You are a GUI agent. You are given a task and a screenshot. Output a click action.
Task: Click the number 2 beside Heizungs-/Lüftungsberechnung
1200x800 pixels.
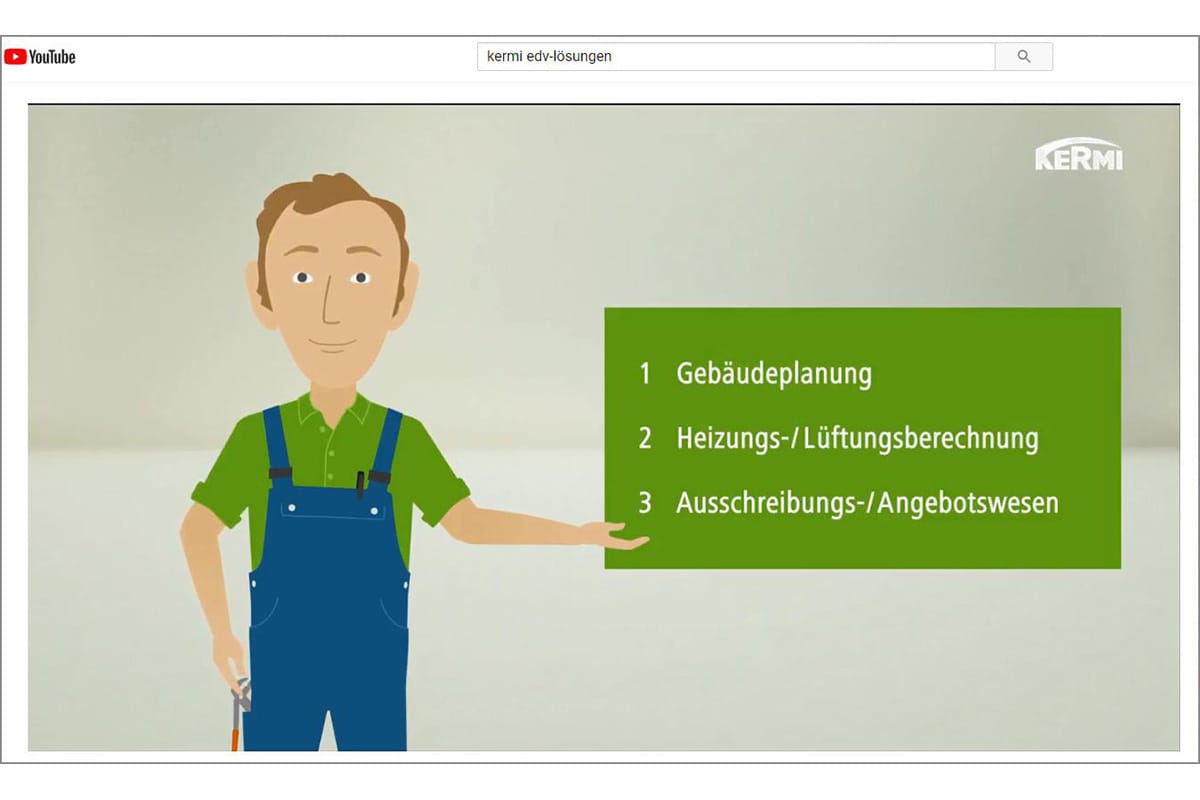[x=645, y=438]
